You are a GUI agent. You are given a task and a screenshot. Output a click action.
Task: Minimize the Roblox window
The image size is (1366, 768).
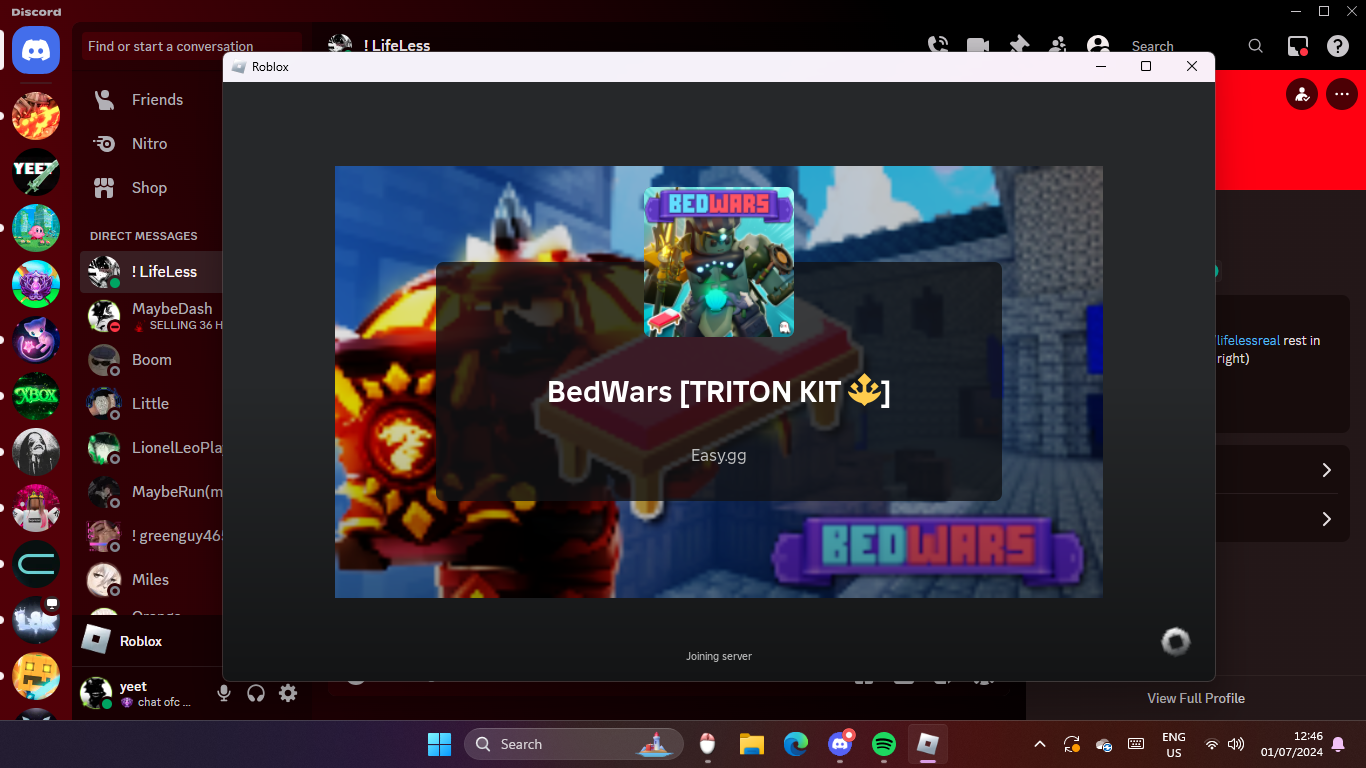[x=1100, y=67]
